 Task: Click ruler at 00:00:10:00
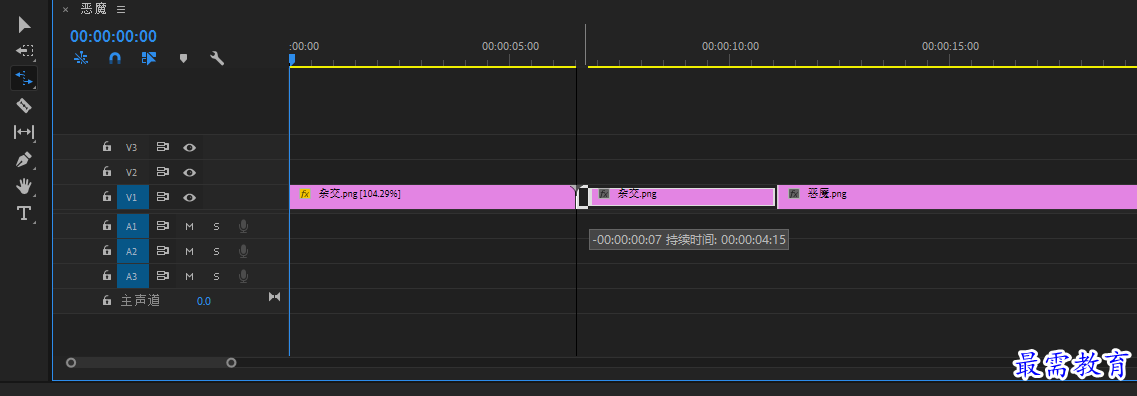tap(730, 46)
